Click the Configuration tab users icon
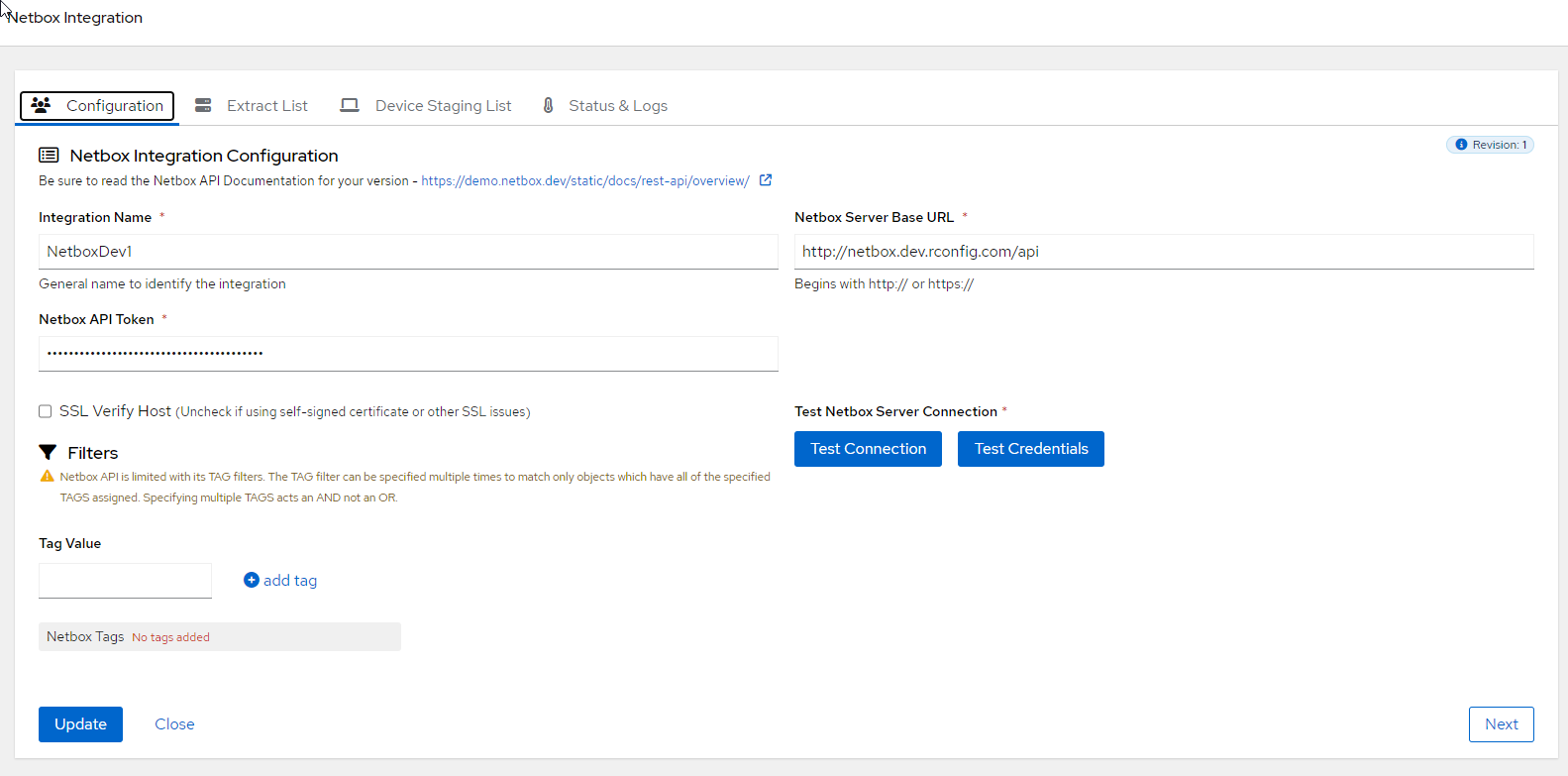Screen dimensions: 1568x776 click(x=41, y=105)
